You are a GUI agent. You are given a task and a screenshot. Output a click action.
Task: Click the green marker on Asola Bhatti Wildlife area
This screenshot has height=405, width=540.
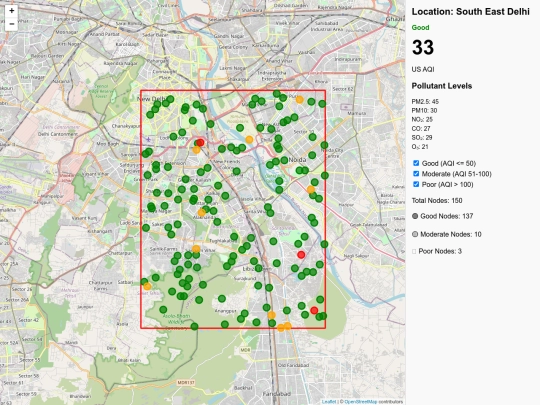163,310
